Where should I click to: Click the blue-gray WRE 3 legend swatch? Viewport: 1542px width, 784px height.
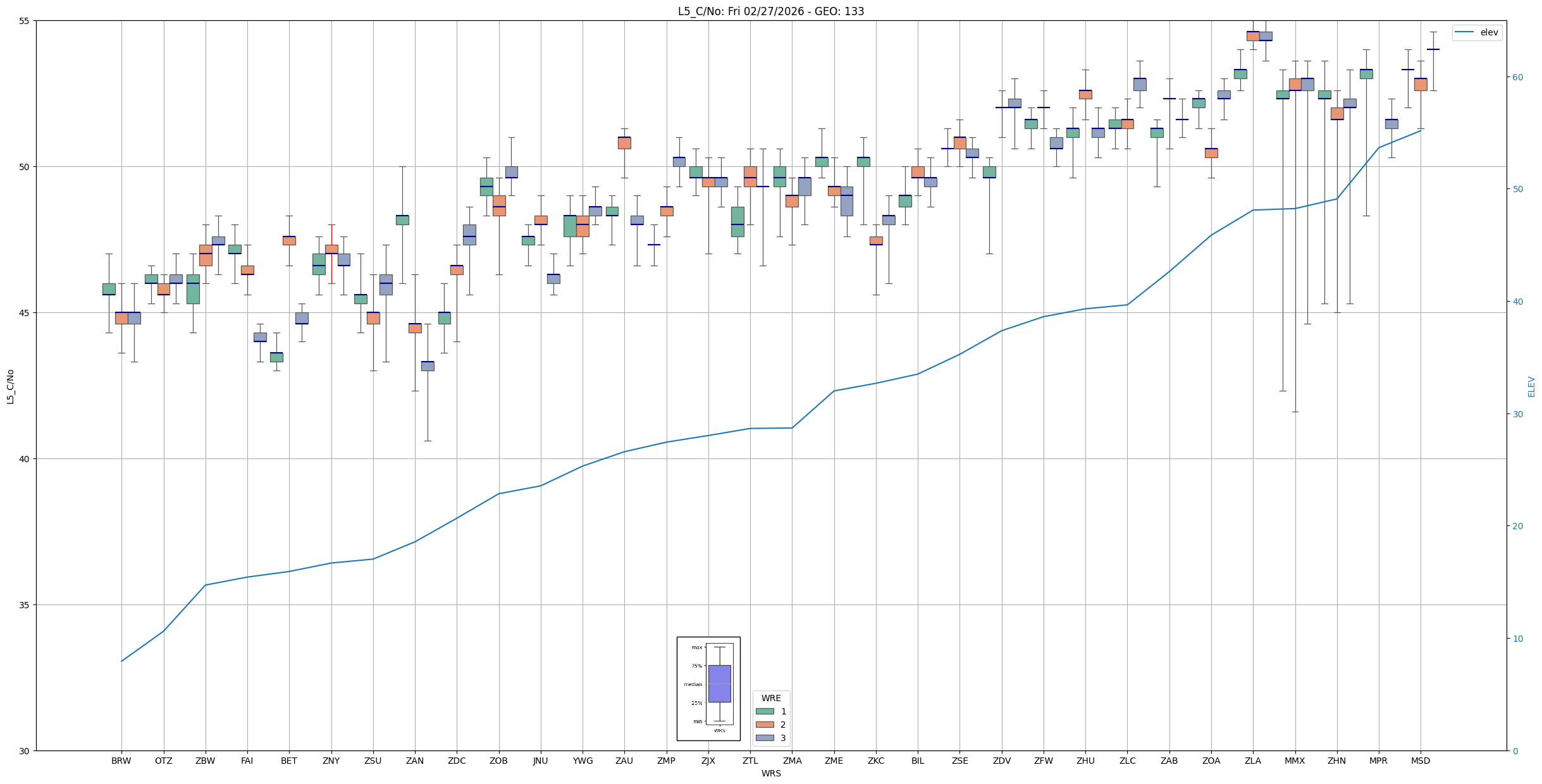tap(765, 738)
